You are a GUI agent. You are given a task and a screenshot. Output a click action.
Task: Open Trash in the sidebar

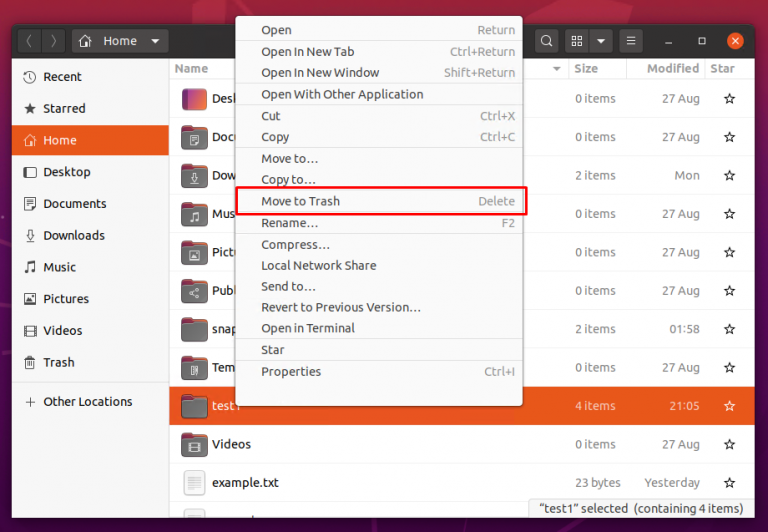90,363
